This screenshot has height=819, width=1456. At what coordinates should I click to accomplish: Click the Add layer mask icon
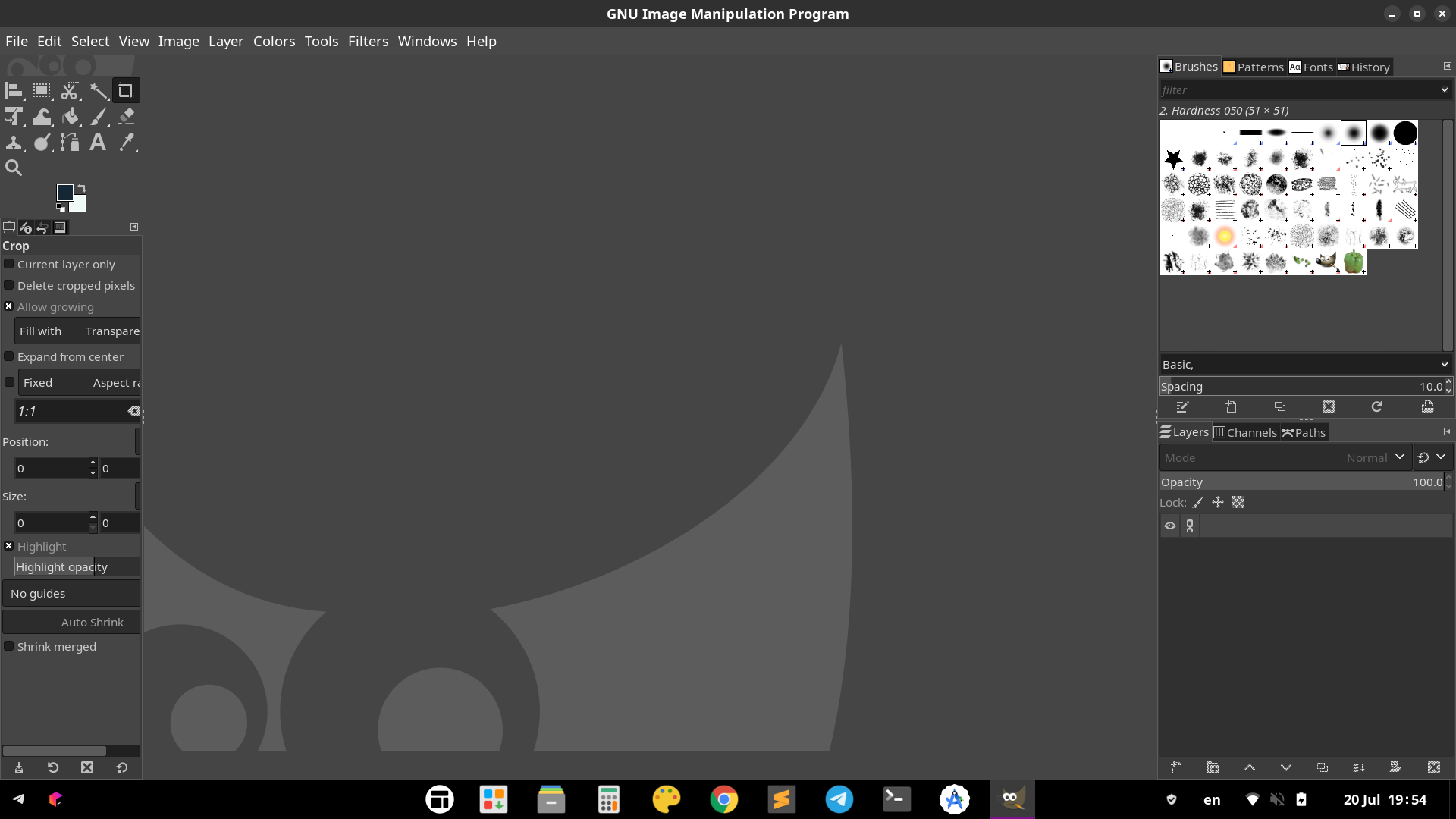tap(1395, 767)
